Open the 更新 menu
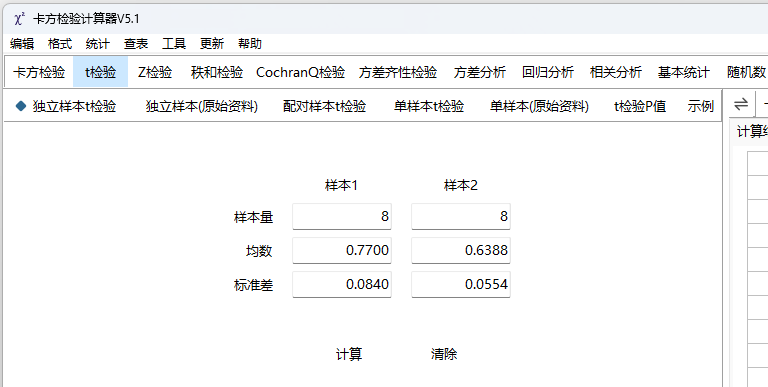Viewport: 768px width, 387px height. click(x=212, y=44)
